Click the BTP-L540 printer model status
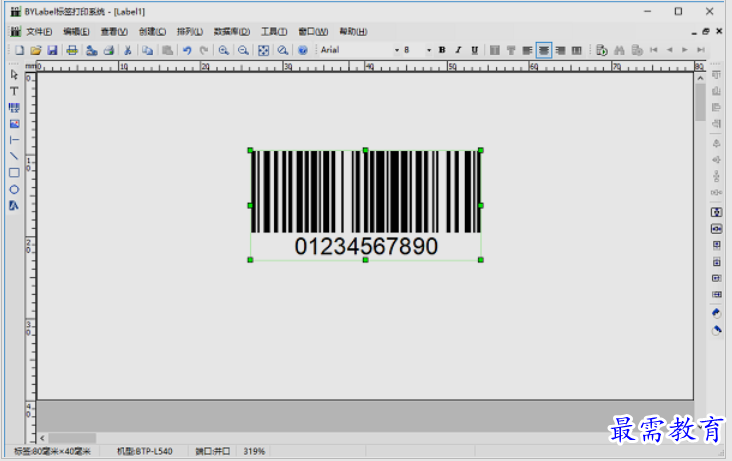Image resolution: width=732 pixels, height=461 pixels. pyautogui.click(x=144, y=452)
